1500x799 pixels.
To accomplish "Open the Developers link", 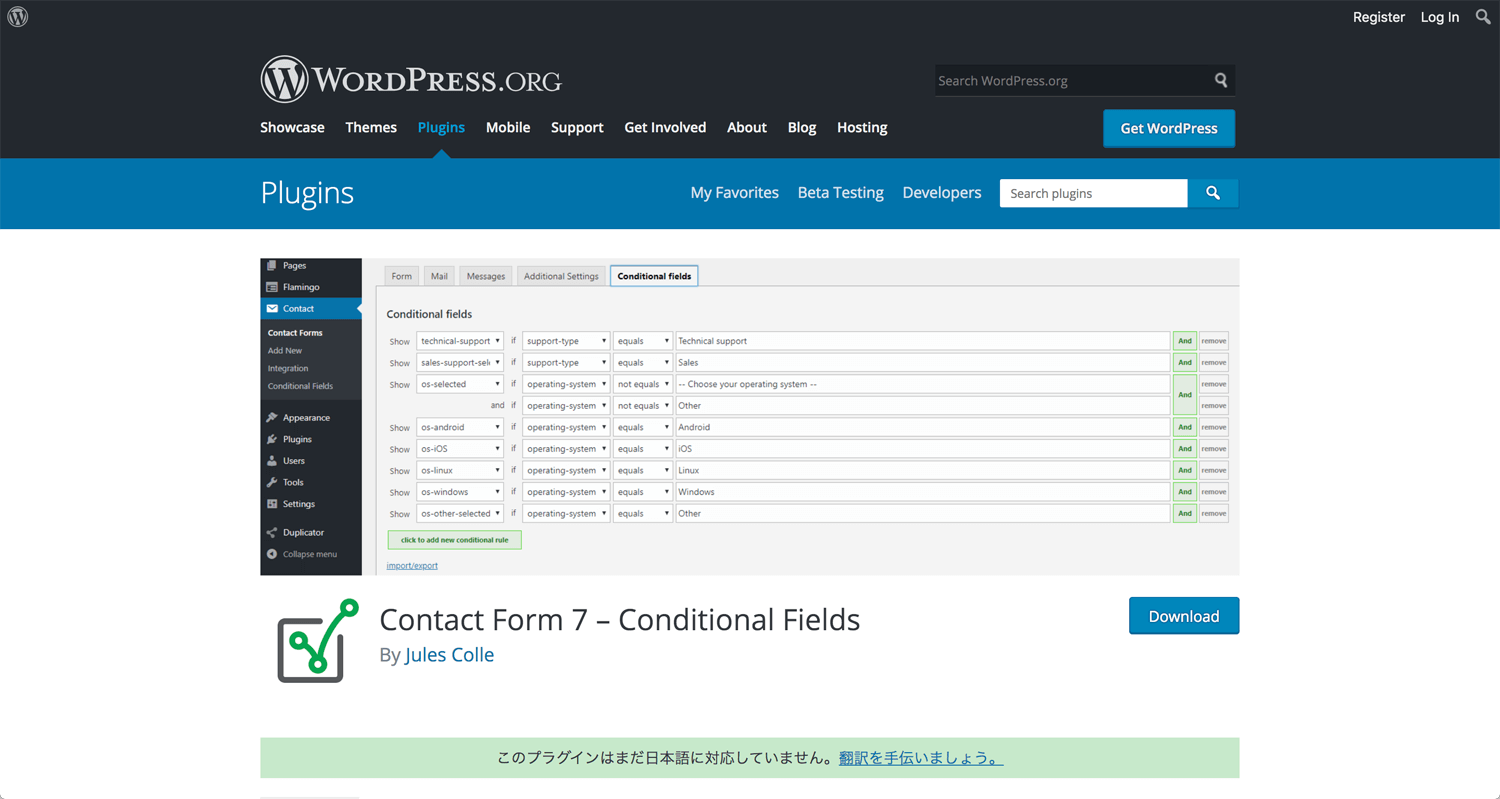I will (942, 193).
